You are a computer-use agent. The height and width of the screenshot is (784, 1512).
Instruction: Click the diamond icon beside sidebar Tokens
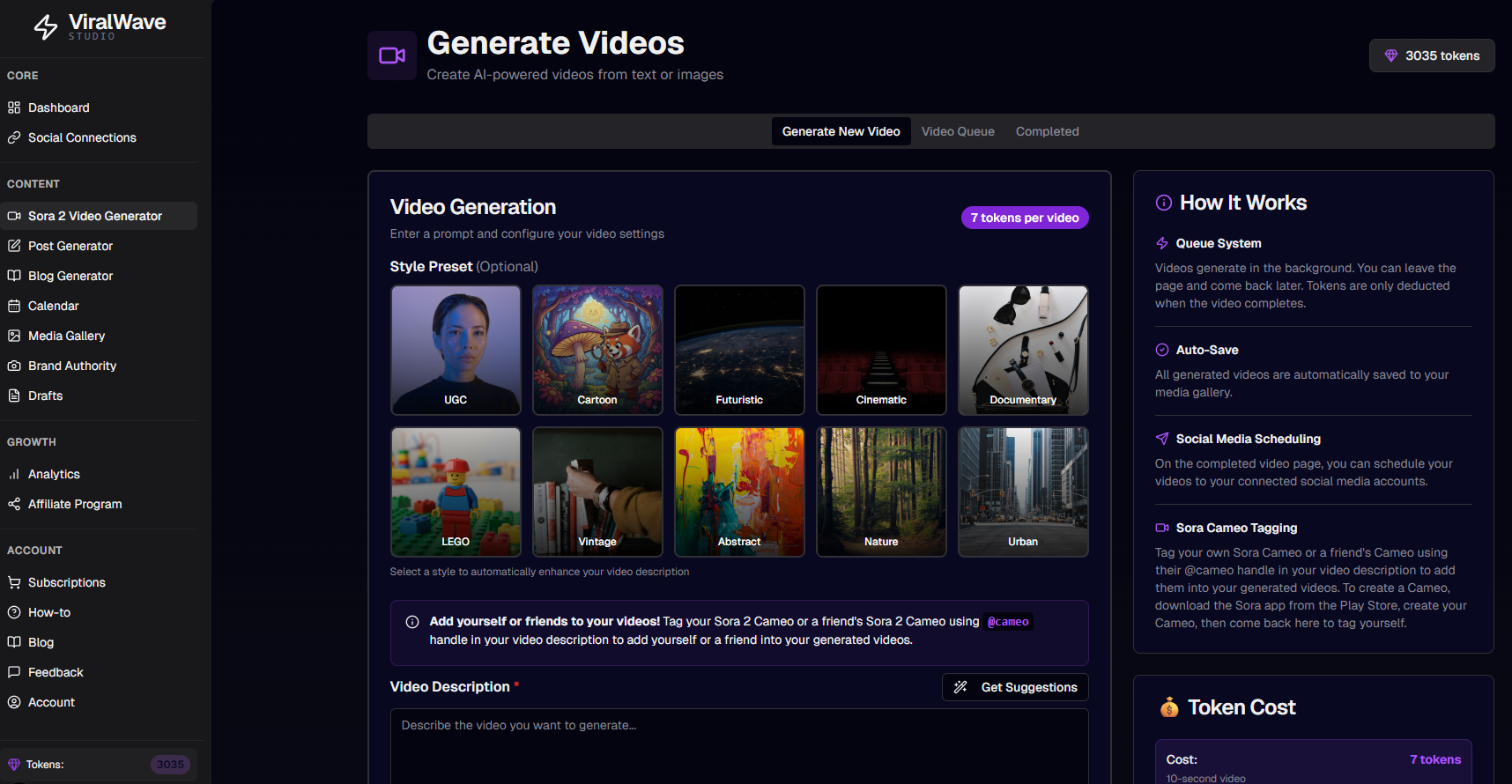pos(14,765)
